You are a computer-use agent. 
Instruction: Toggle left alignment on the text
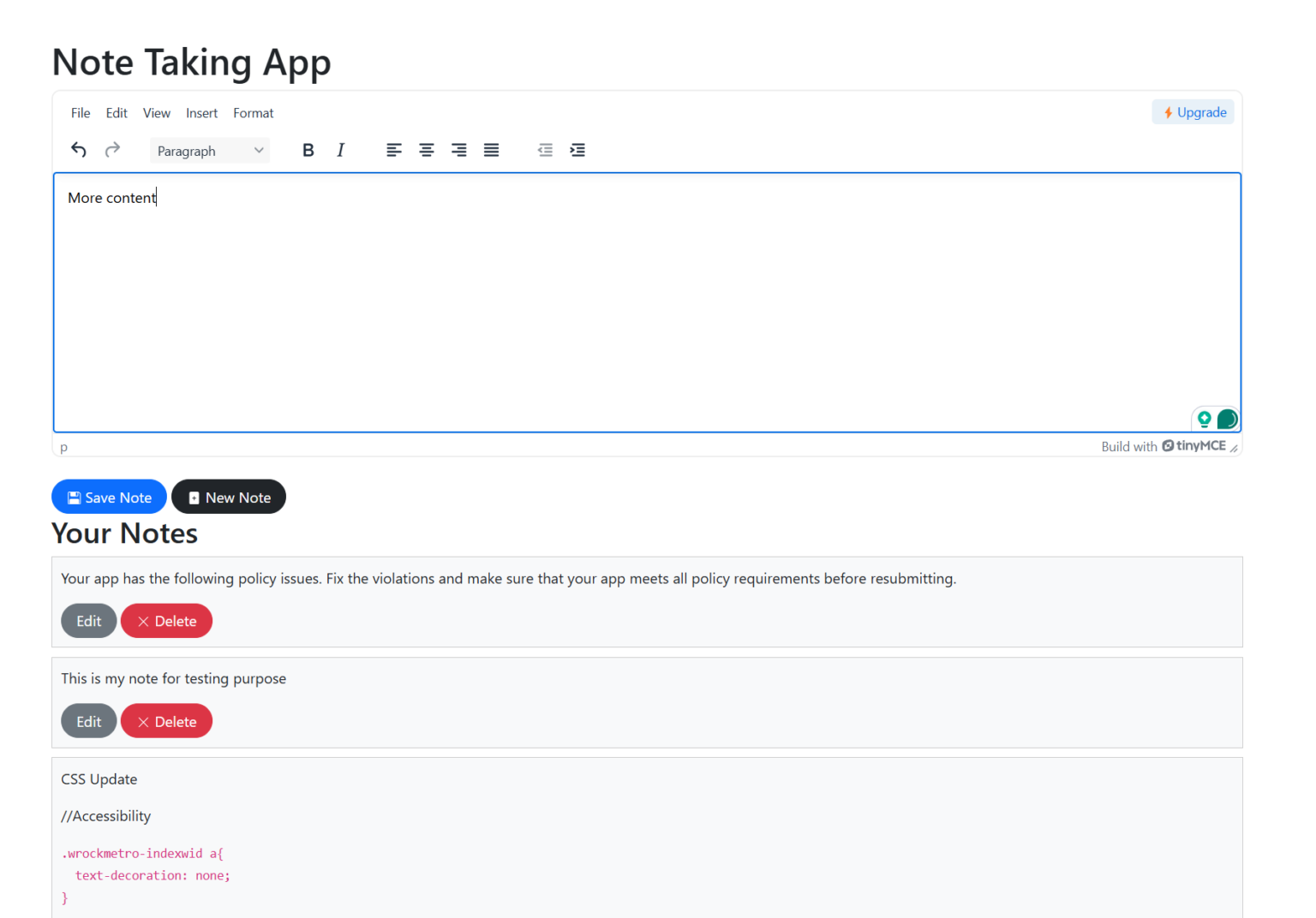point(393,149)
